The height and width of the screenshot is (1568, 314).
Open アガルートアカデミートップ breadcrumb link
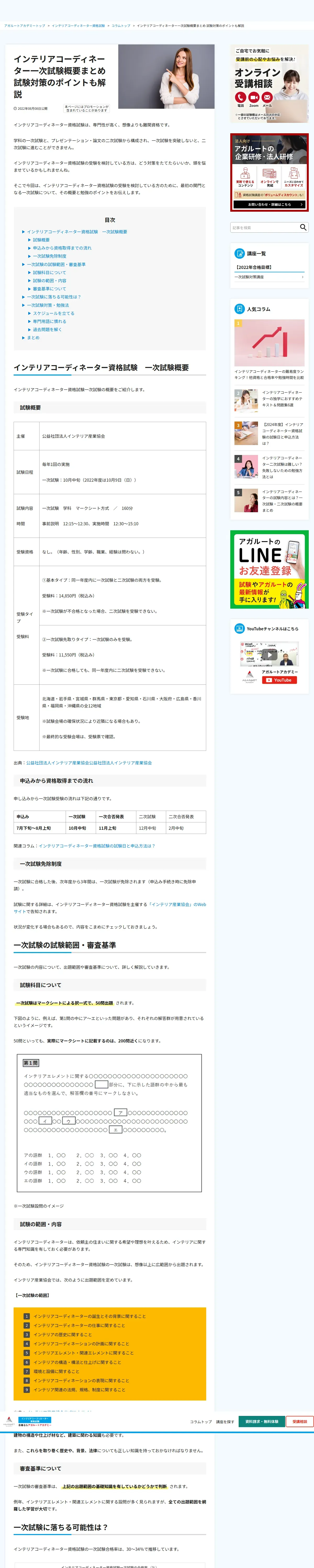(x=24, y=26)
